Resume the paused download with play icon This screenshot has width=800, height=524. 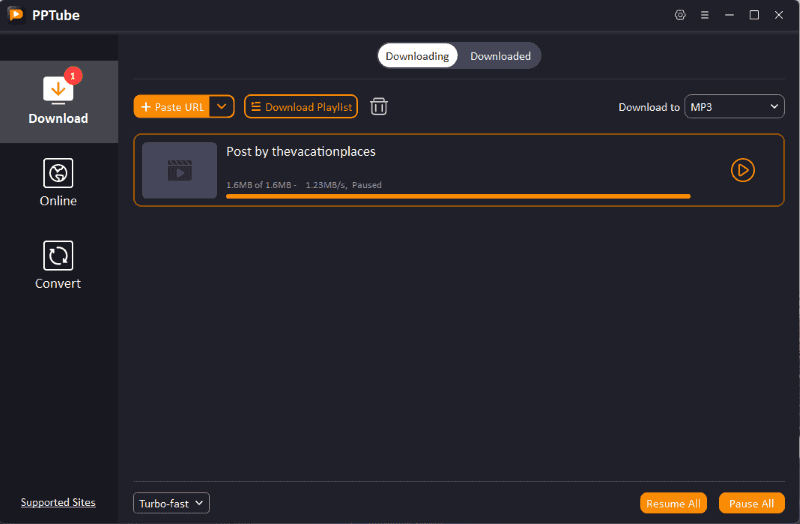click(742, 170)
